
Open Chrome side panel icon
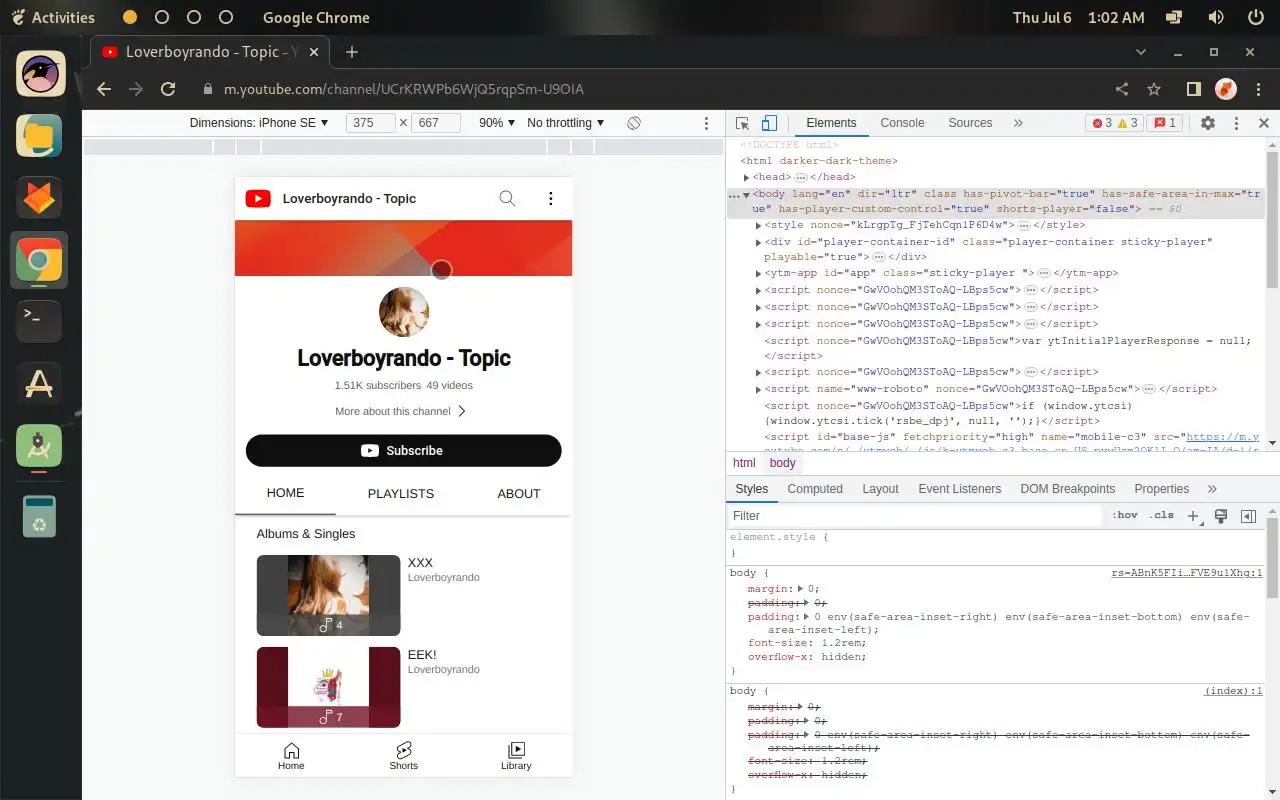tap(1193, 89)
